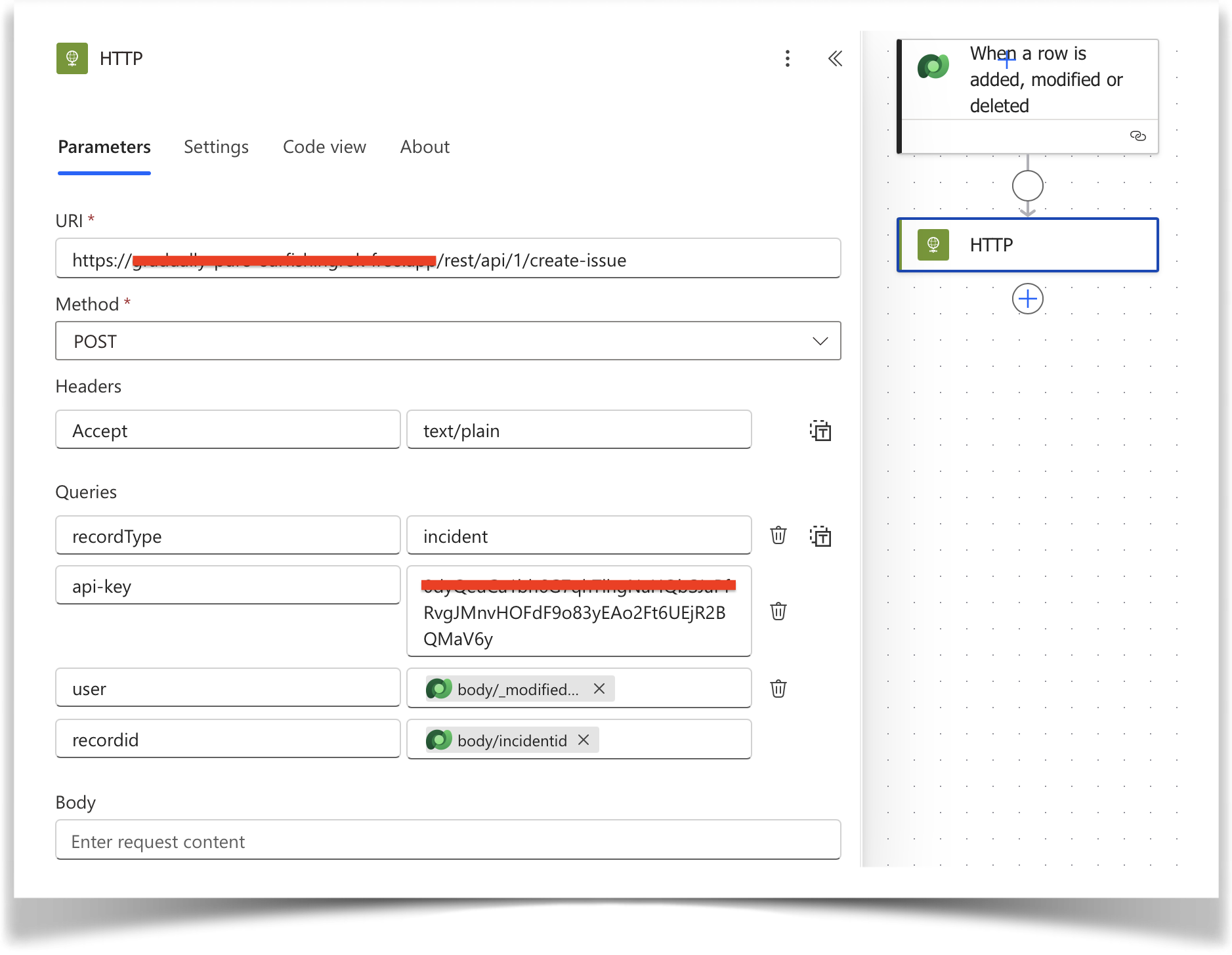Image resolution: width=1232 pixels, height=955 pixels.
Task: Click into the URI input field
Action: point(448,258)
